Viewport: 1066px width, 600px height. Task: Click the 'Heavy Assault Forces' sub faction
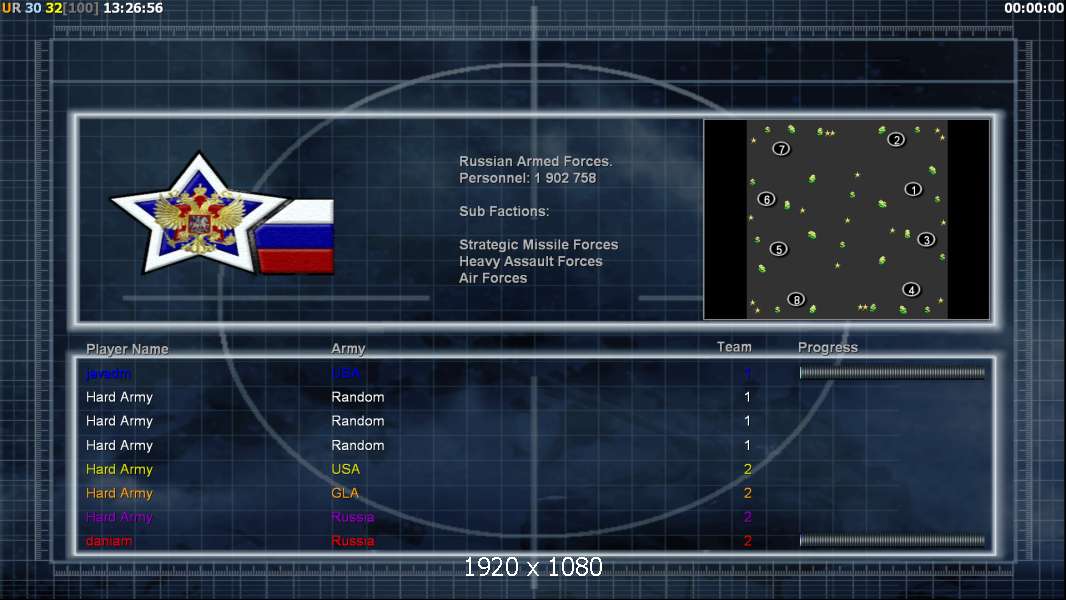(530, 262)
